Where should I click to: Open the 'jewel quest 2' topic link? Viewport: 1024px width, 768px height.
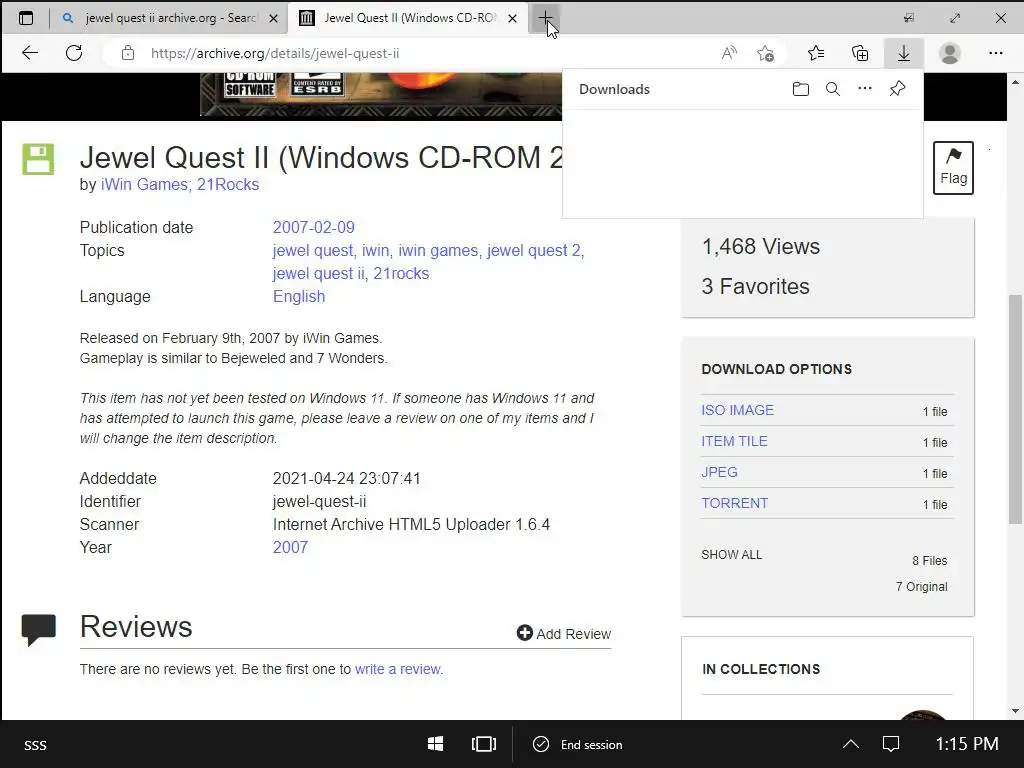pyautogui.click(x=534, y=250)
